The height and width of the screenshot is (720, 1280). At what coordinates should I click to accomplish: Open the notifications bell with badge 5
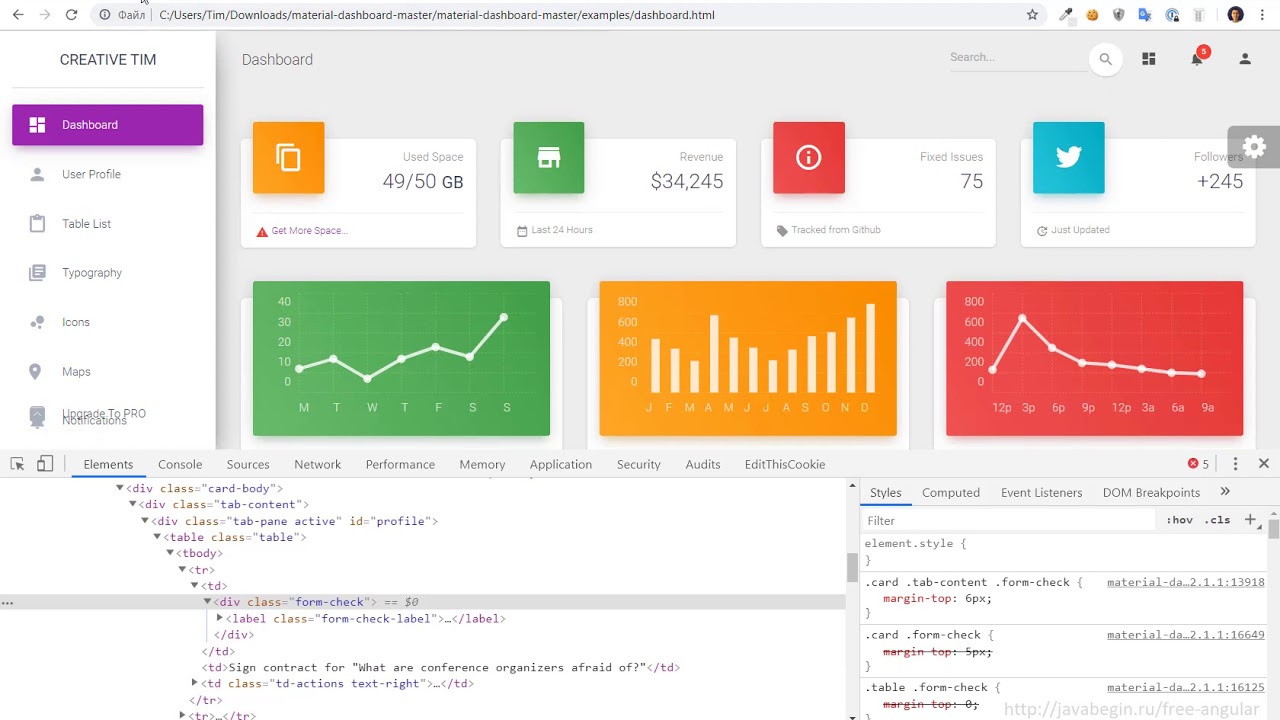tap(1197, 59)
